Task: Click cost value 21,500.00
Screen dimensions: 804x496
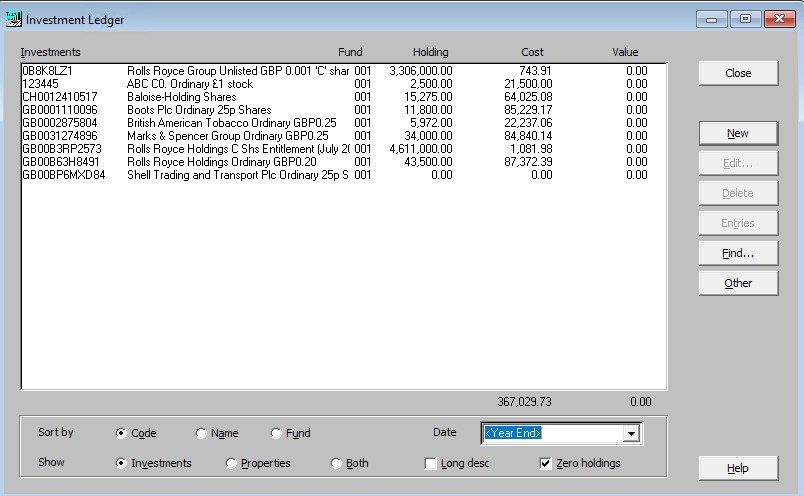Action: click(x=528, y=84)
